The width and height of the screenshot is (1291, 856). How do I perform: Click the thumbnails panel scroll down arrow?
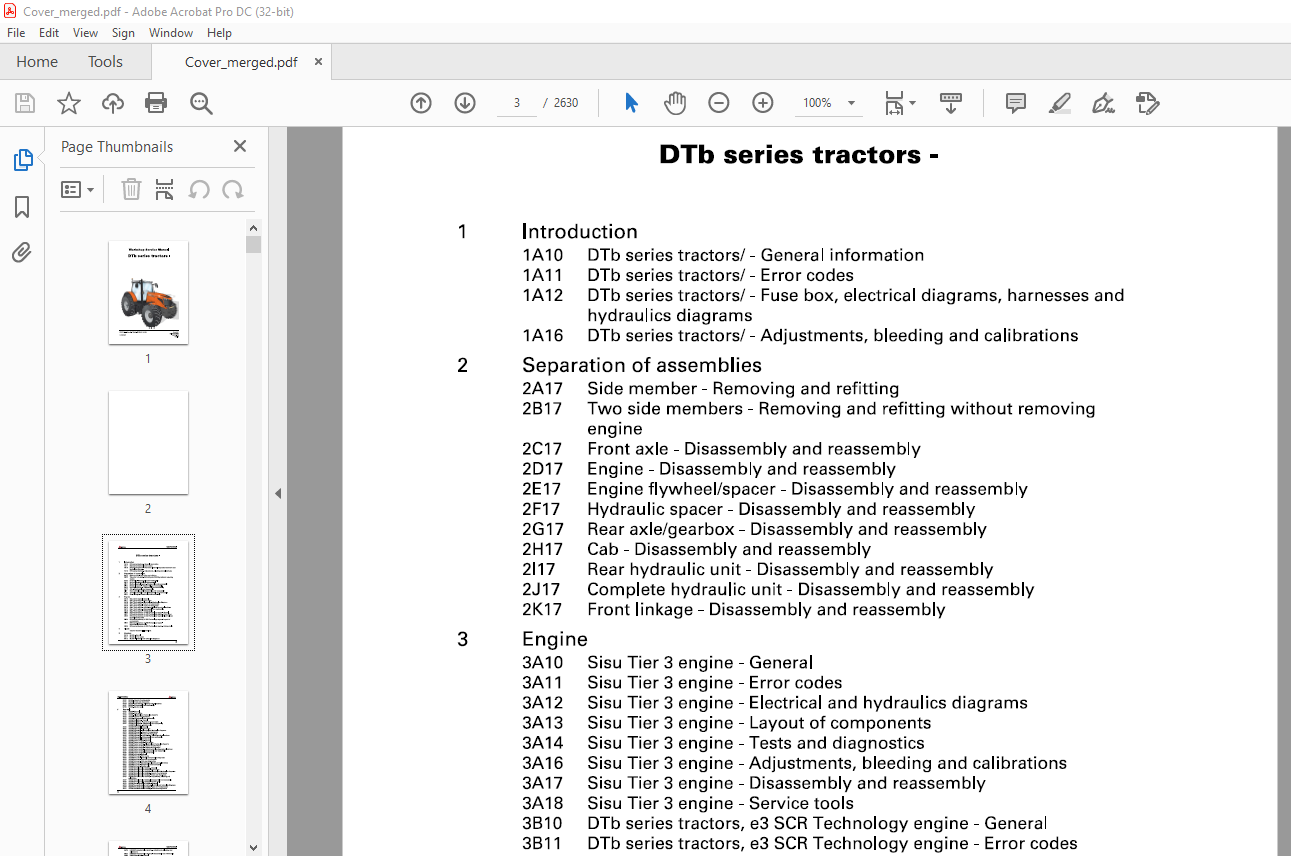pos(253,848)
